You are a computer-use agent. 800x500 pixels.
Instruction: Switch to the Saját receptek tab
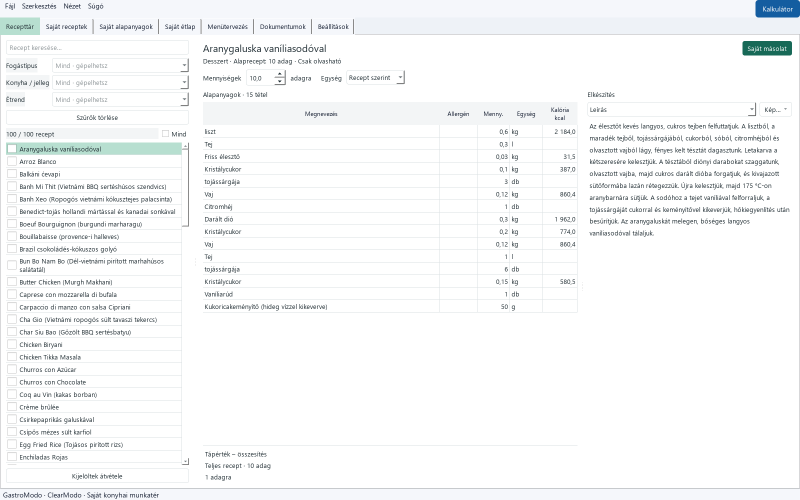click(66, 27)
